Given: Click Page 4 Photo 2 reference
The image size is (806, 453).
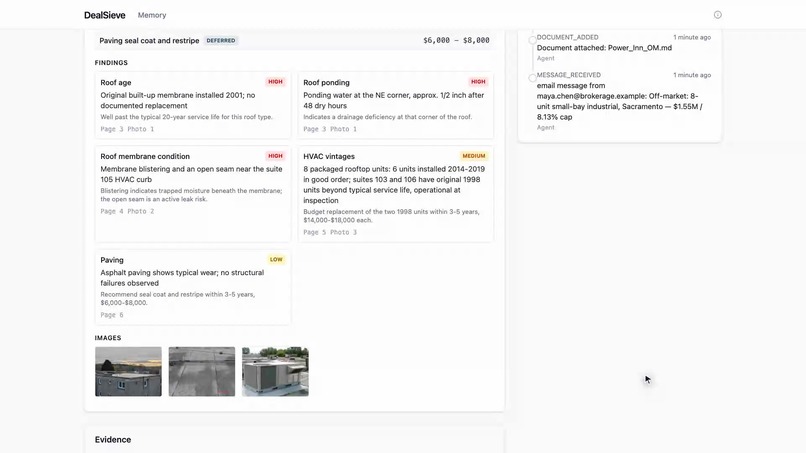Looking at the screenshot, I should 127,211.
